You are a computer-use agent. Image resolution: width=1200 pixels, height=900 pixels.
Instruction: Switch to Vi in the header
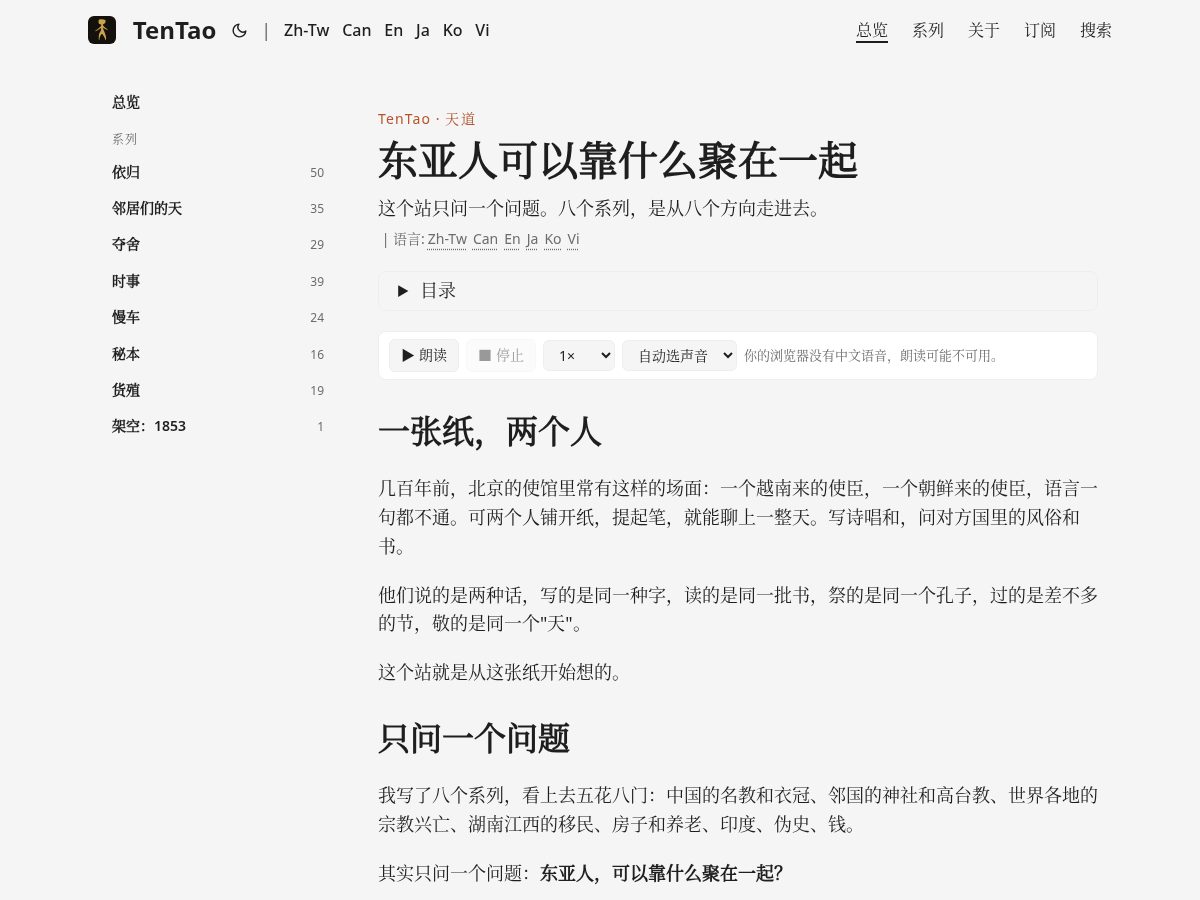click(482, 30)
